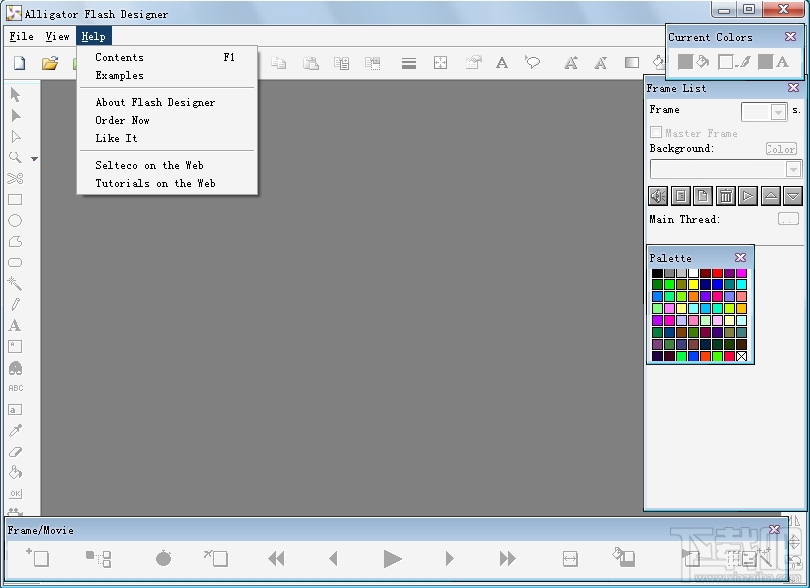Screen dimensions: 810x588
Task: Open the Background color dropdown
Action: pos(793,168)
